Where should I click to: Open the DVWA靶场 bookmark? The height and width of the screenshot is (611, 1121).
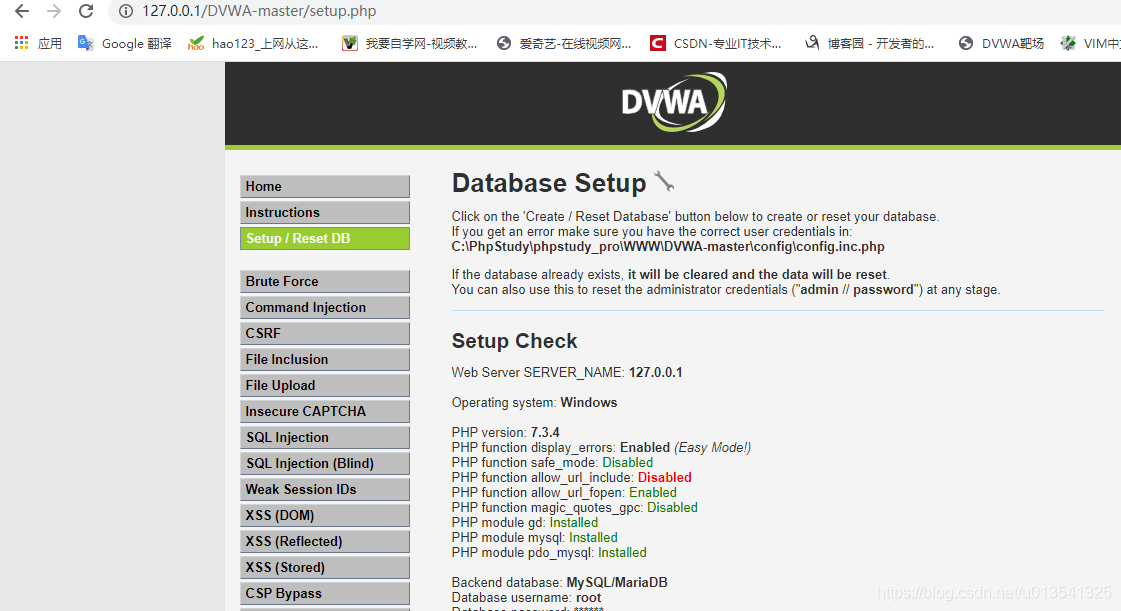pyautogui.click(x=1001, y=43)
